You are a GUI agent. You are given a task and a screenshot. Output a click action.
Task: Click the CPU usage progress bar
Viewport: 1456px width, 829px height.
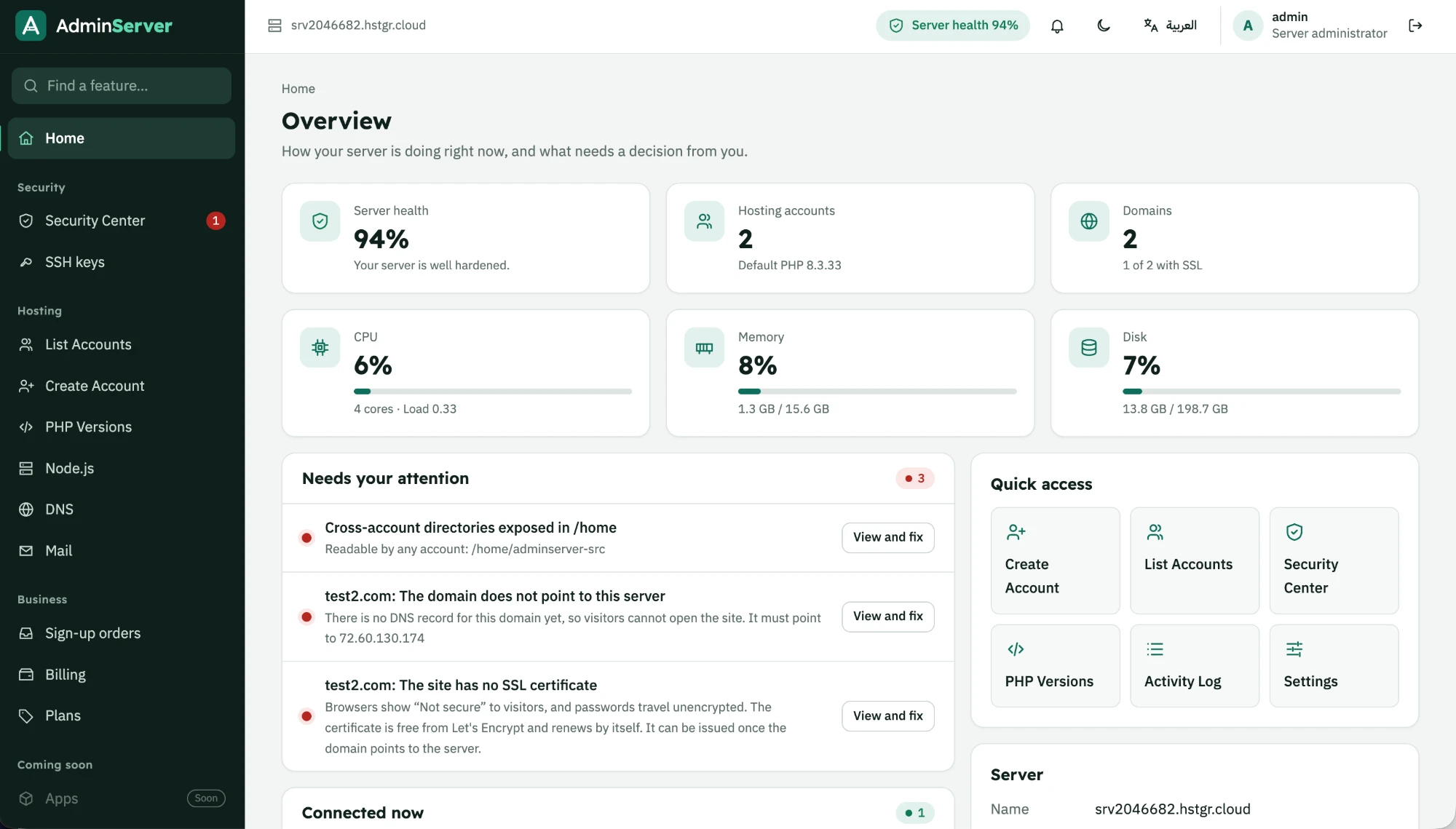click(x=493, y=392)
